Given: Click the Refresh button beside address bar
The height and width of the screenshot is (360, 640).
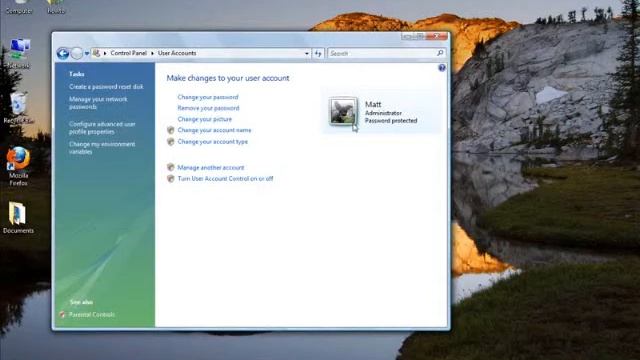Looking at the screenshot, I should (318, 53).
